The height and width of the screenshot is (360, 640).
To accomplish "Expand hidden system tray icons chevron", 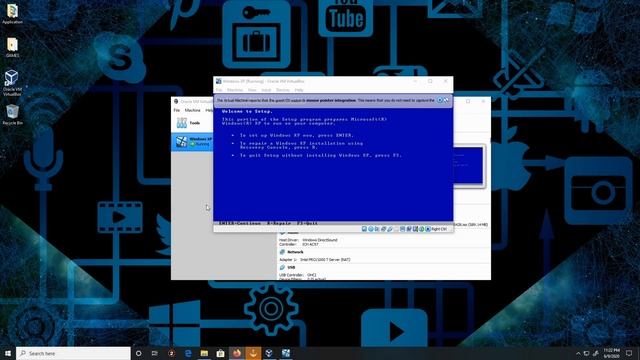I will (578, 353).
